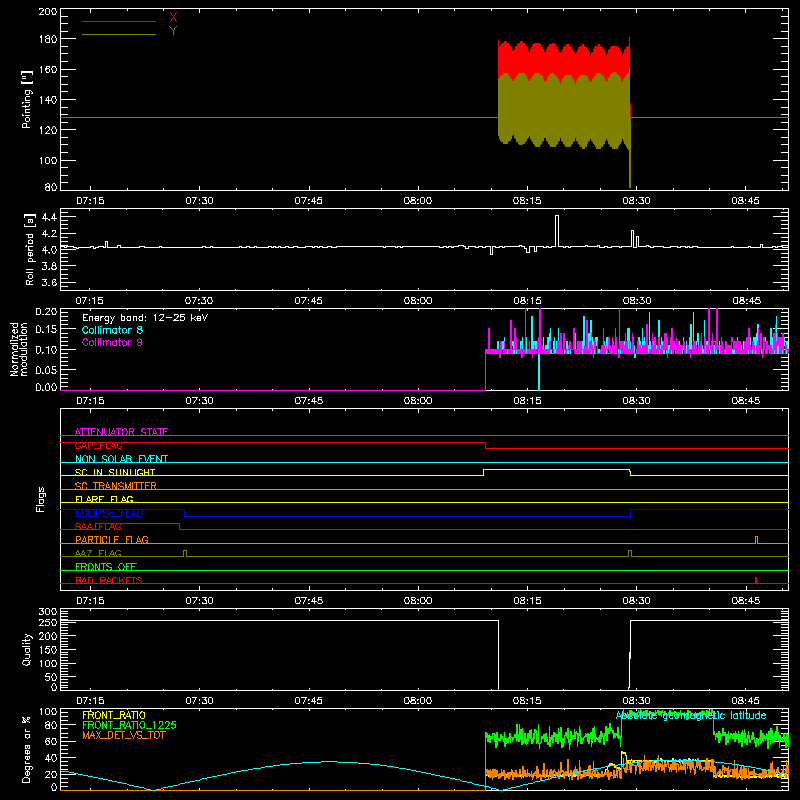Click the "Roll period [s]" axis title
800x800 pixels.
[x=29, y=249]
